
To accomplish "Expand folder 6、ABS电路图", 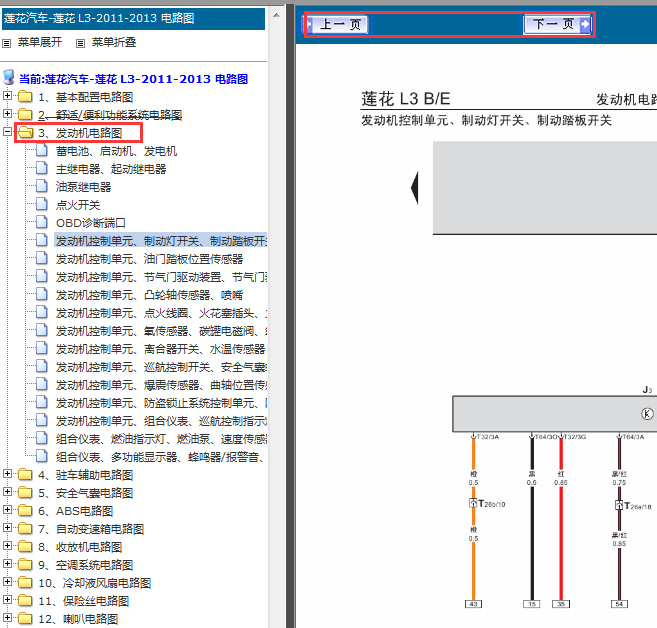I will (x=7, y=509).
